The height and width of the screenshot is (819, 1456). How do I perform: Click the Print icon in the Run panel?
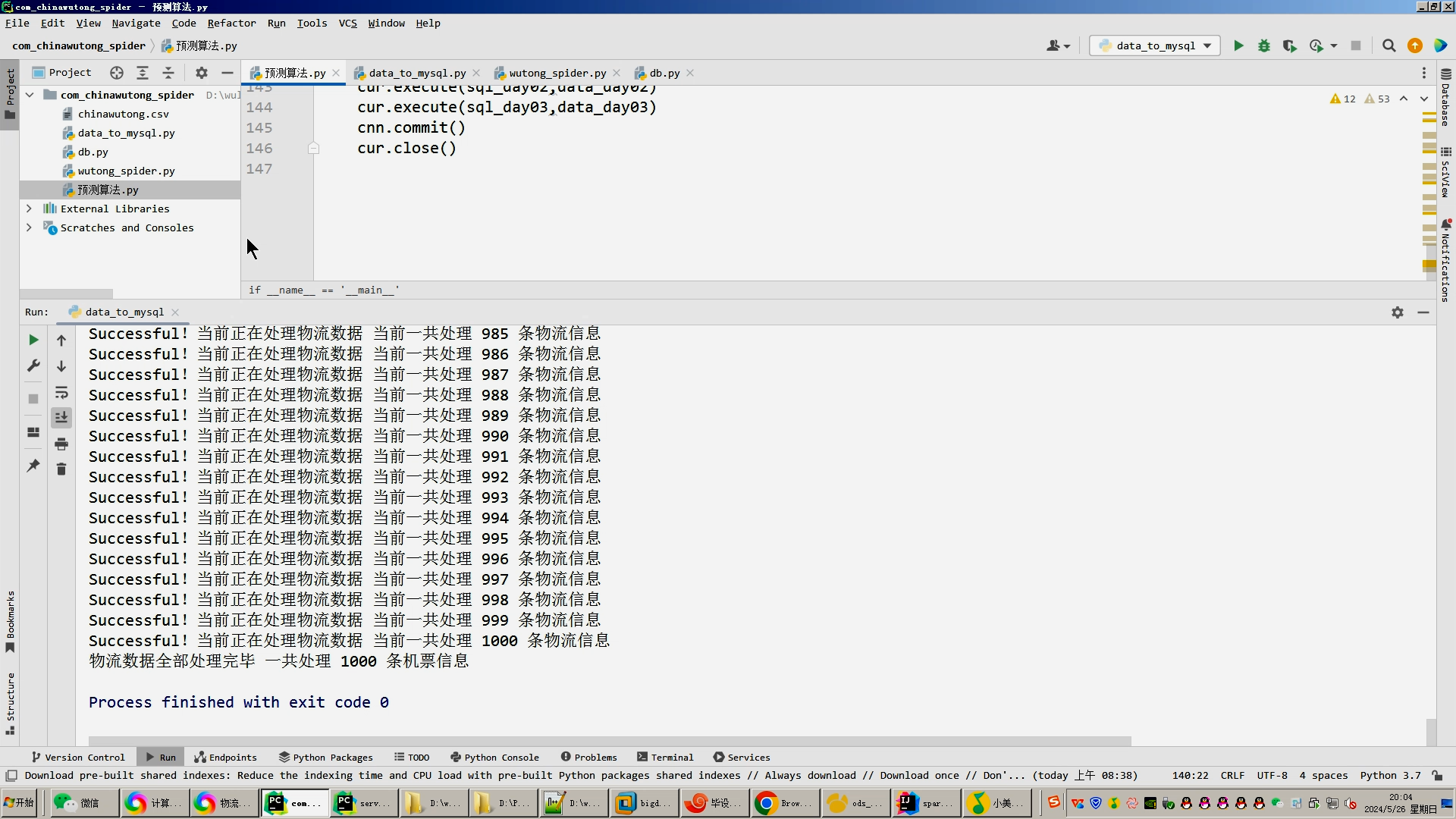click(x=61, y=444)
